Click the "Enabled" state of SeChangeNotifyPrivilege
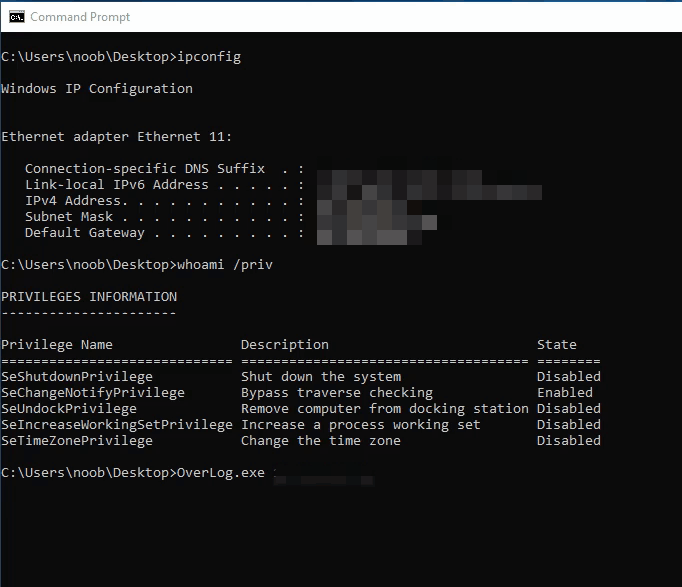682x587 pixels. click(x=564, y=393)
